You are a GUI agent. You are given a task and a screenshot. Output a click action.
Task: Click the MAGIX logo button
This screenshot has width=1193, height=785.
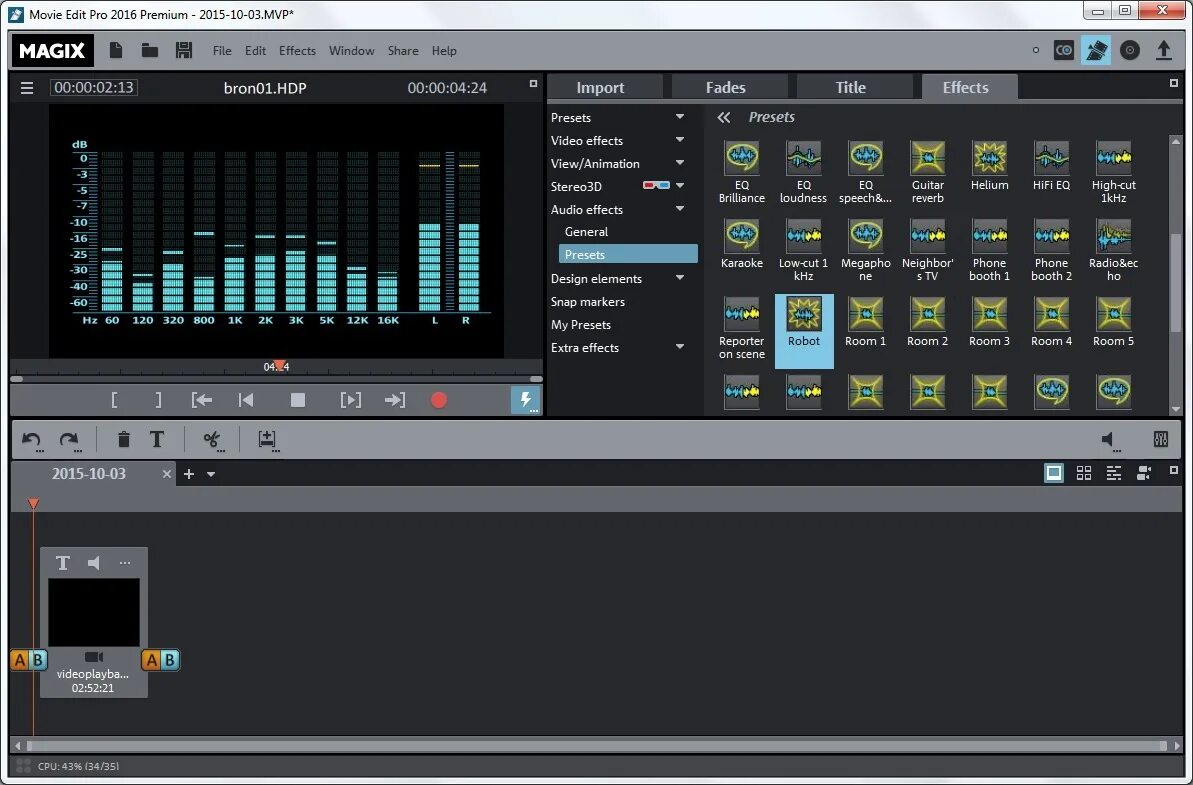[x=52, y=50]
